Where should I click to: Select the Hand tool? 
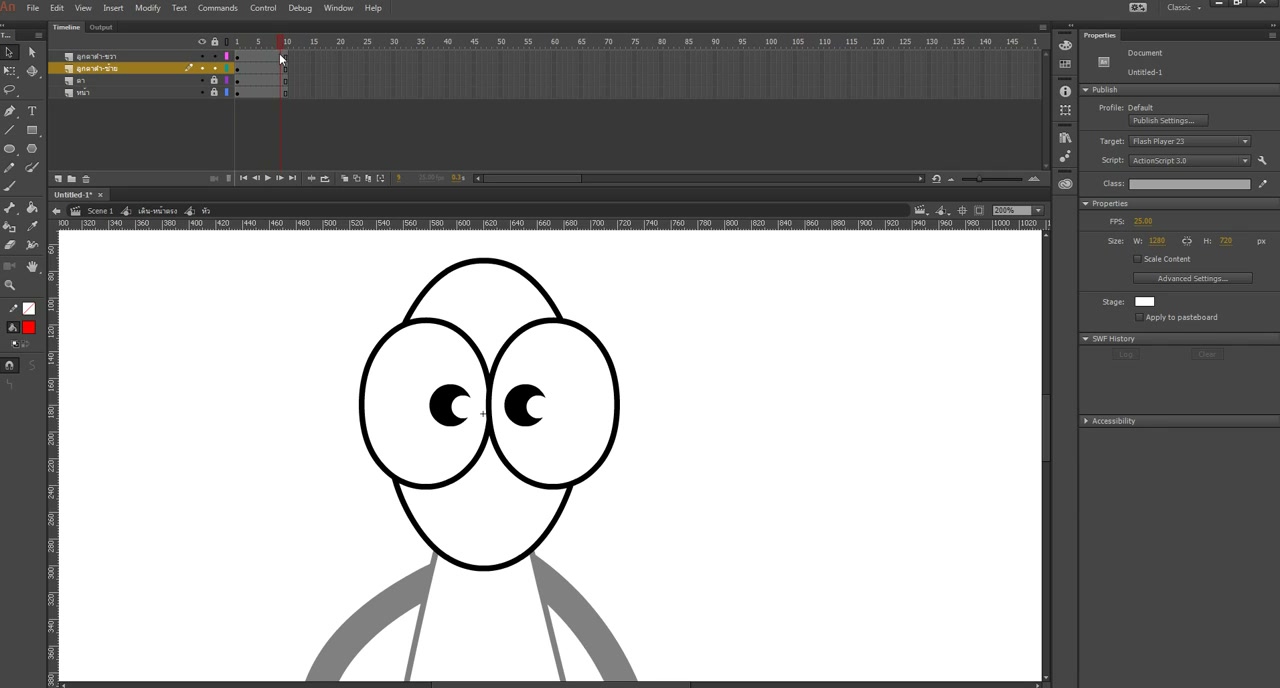tap(32, 266)
